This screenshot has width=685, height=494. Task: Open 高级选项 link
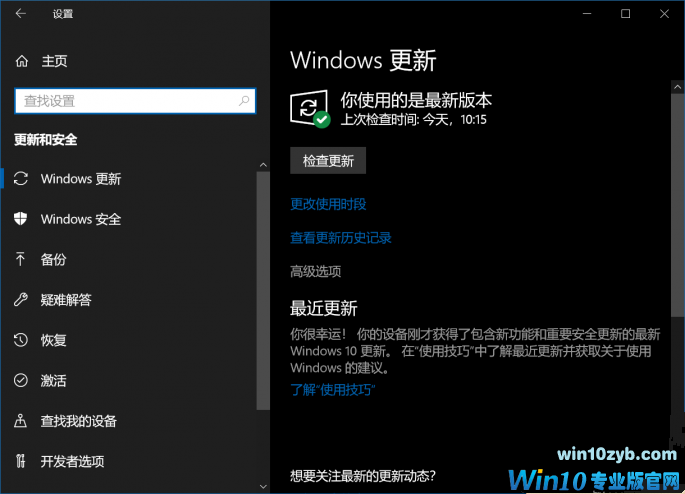[x=315, y=272]
